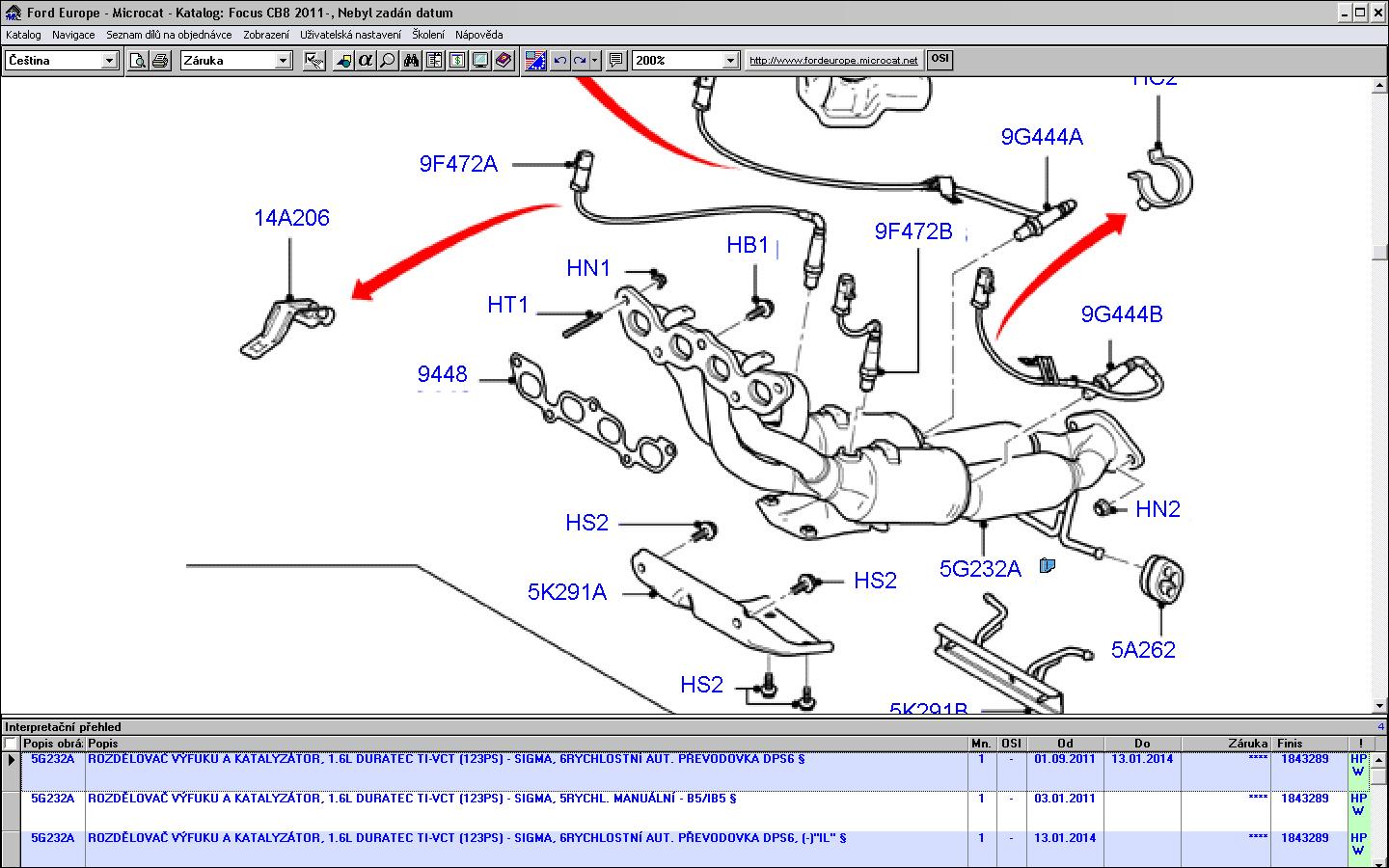Expand the Záruka dropdown
Viewport: 1389px width, 868px height.
pyautogui.click(x=283, y=61)
